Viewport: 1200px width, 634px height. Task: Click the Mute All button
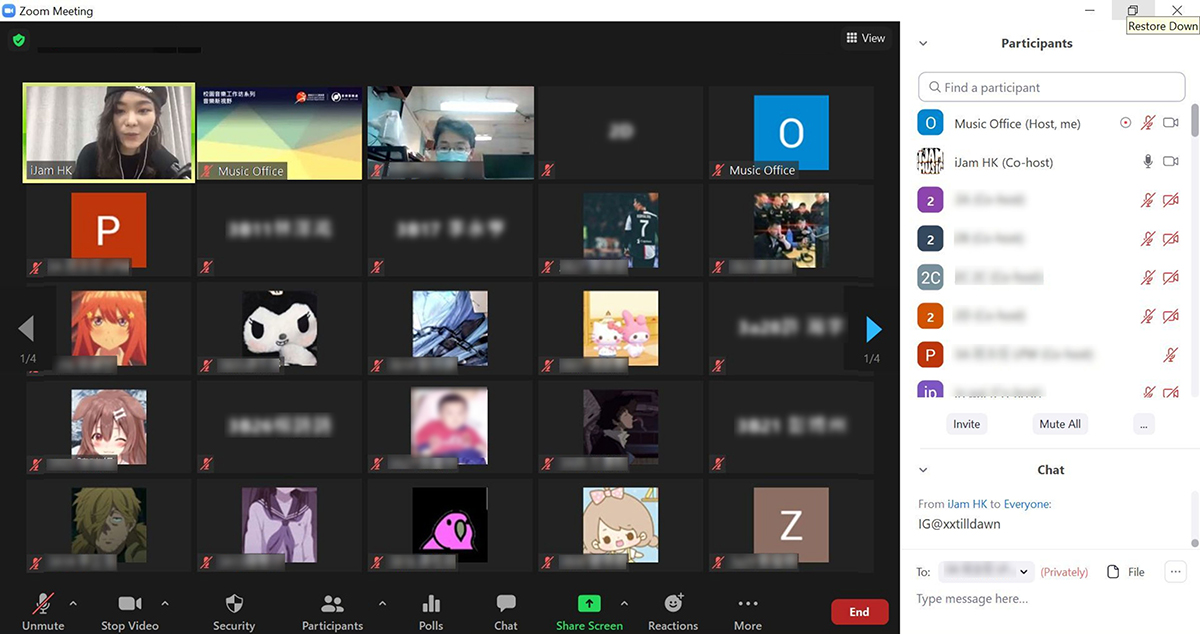[1059, 424]
